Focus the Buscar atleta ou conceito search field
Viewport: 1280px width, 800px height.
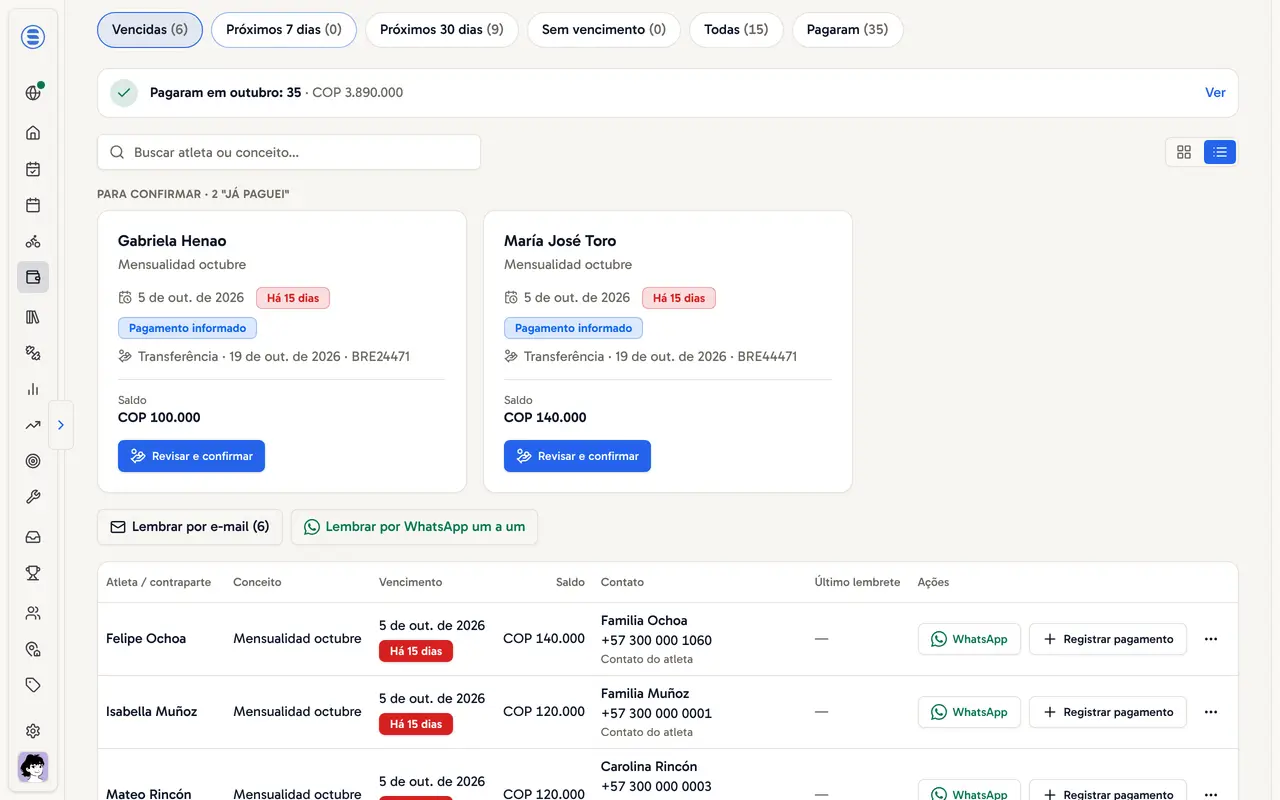coord(289,152)
